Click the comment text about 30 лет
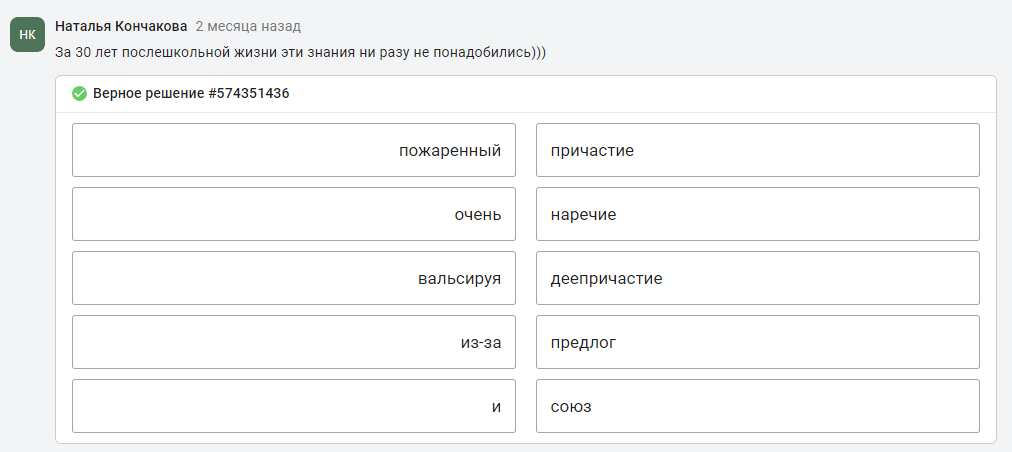1012x452 pixels. click(x=301, y=53)
